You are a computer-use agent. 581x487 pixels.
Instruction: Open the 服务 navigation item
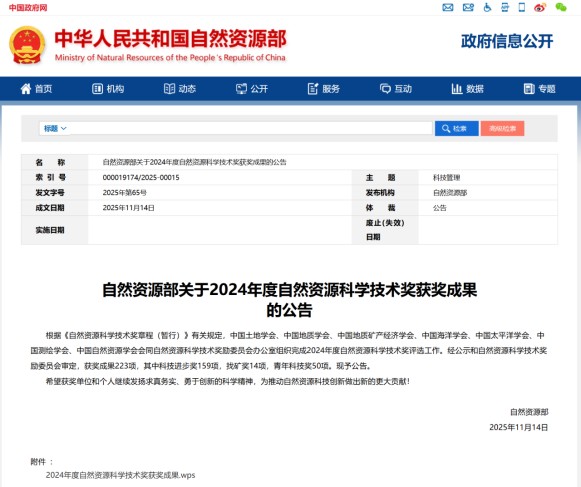(323, 89)
